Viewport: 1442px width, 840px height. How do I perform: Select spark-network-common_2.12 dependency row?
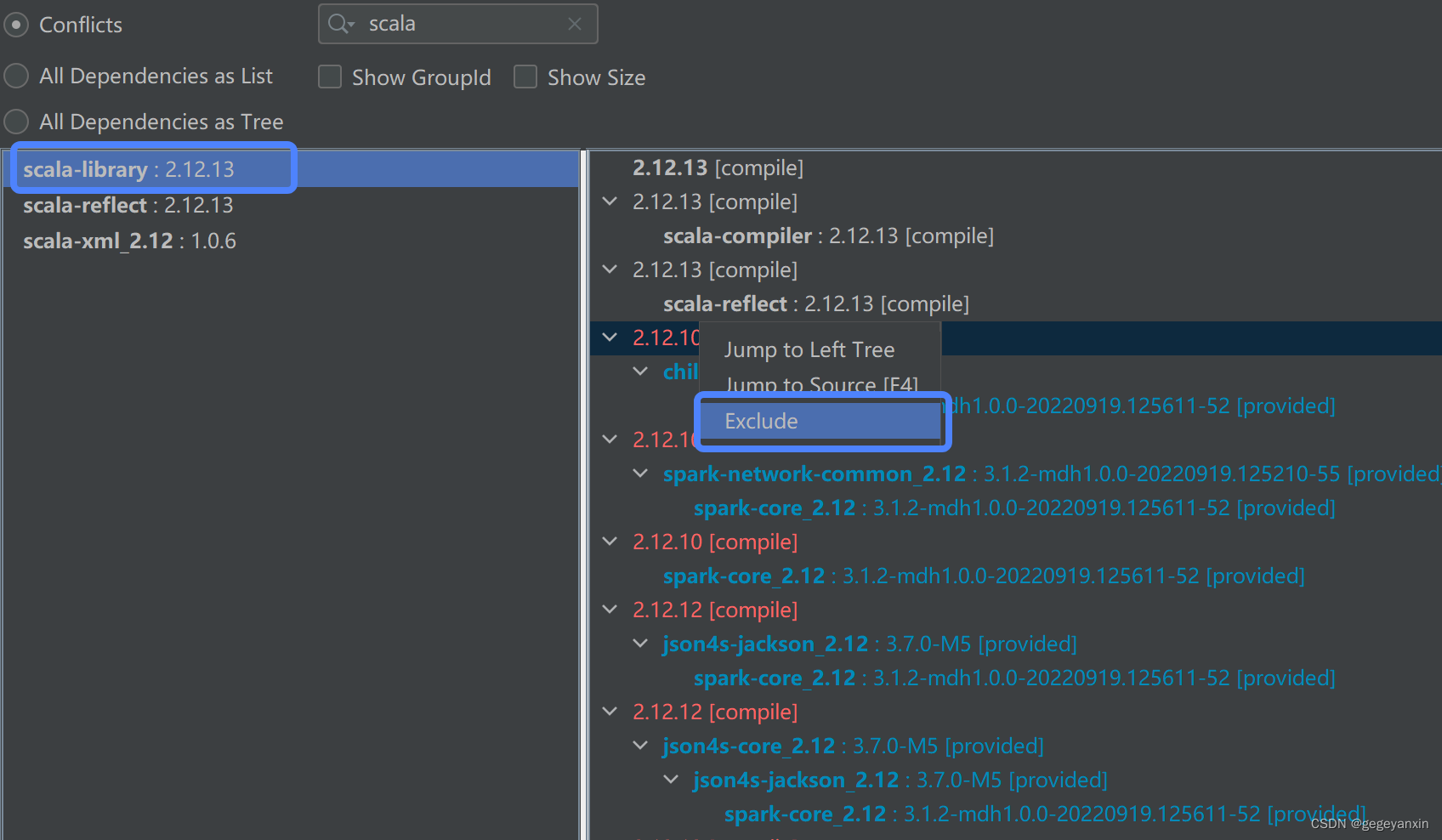(x=1052, y=474)
